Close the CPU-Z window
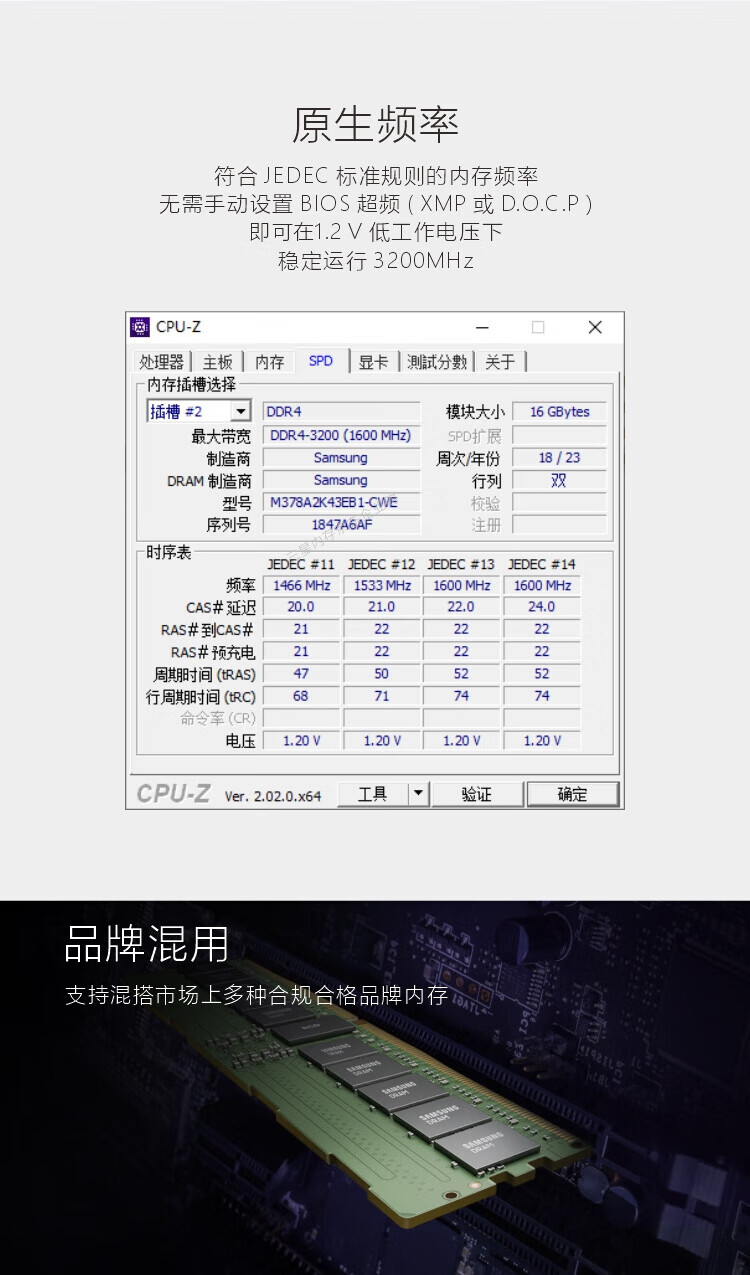This screenshot has height=1275, width=750. 595,327
